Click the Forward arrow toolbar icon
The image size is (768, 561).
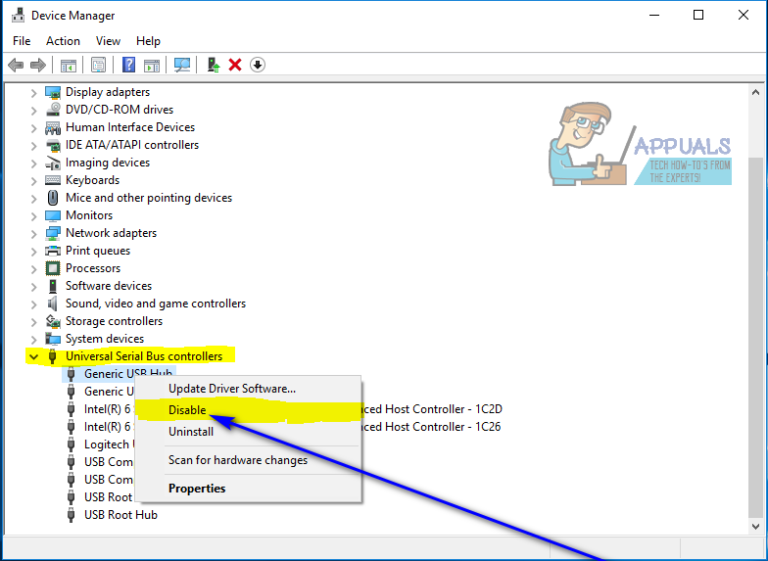click(x=38, y=65)
